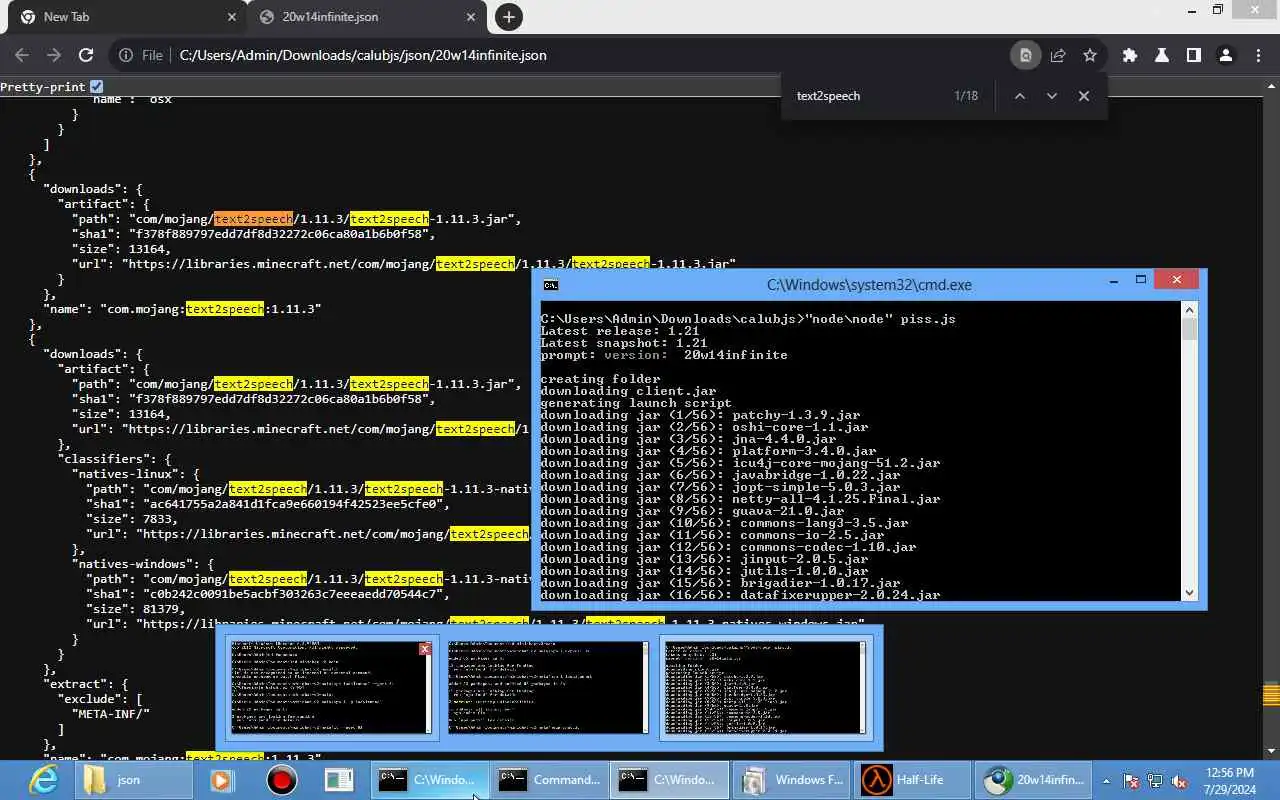The image size is (1280, 800).
Task: Click the "size": 13164 line in first artifact
Action: 121,249
